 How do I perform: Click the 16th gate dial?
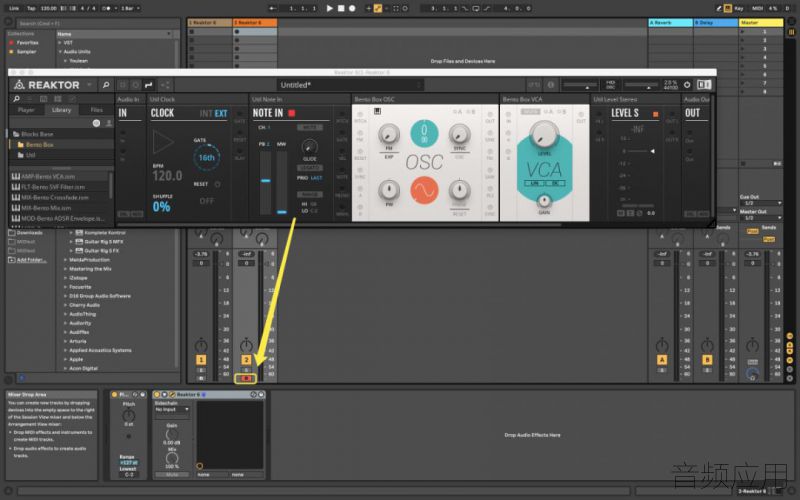point(207,158)
